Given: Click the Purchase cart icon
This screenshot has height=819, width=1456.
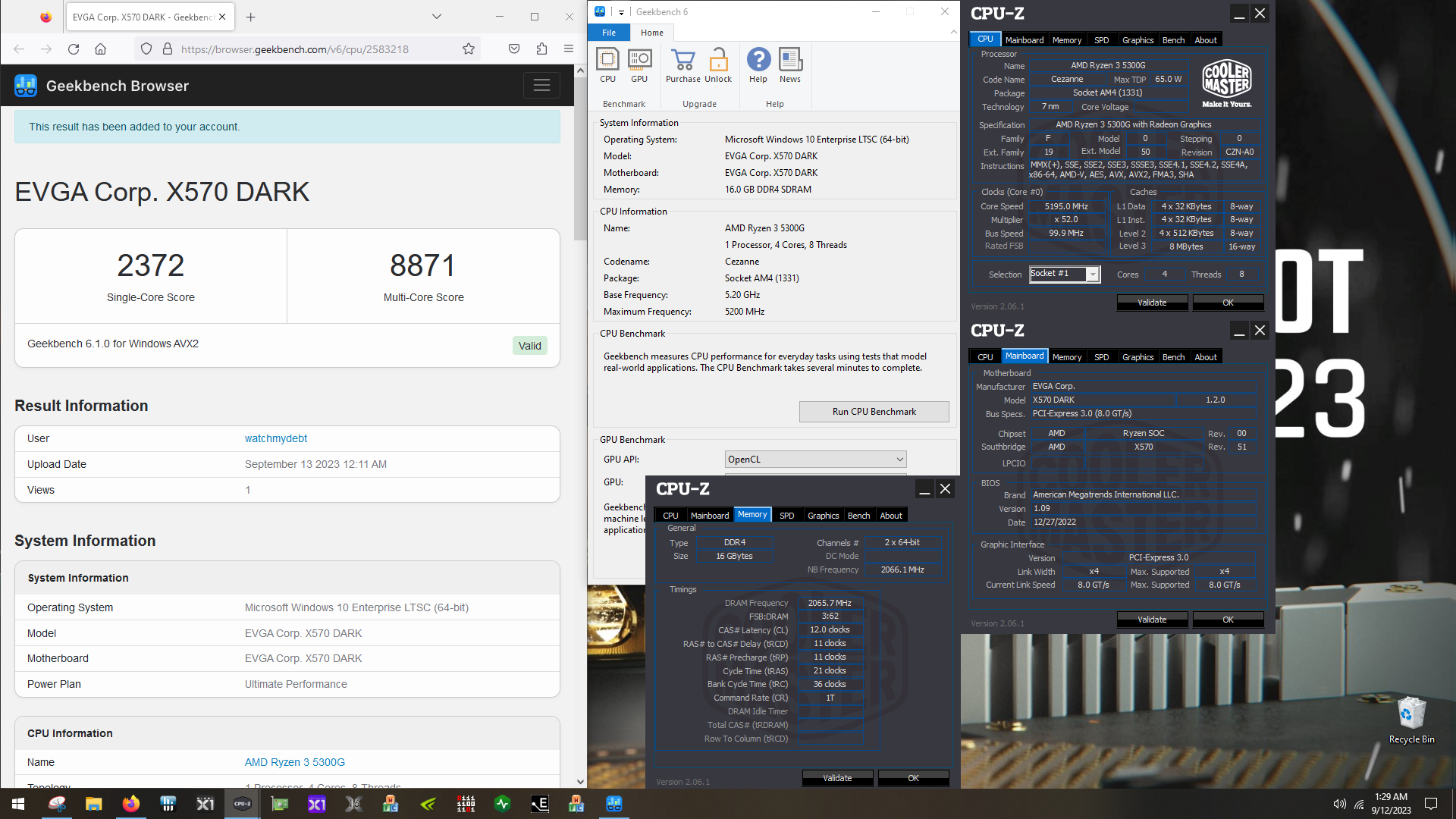Looking at the screenshot, I should (x=682, y=65).
